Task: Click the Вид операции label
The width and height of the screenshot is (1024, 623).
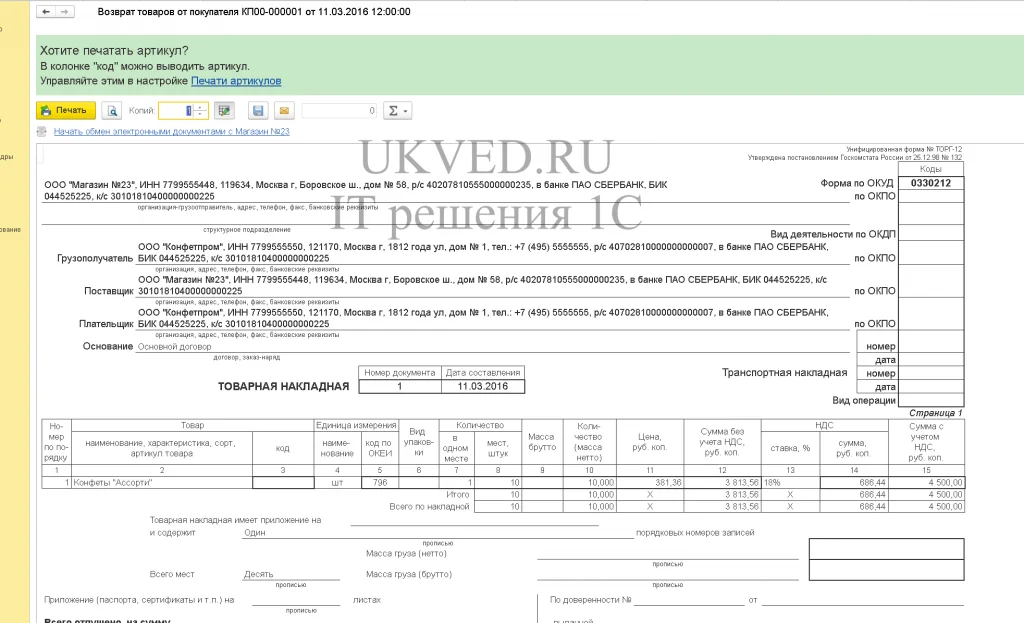Action: point(863,400)
